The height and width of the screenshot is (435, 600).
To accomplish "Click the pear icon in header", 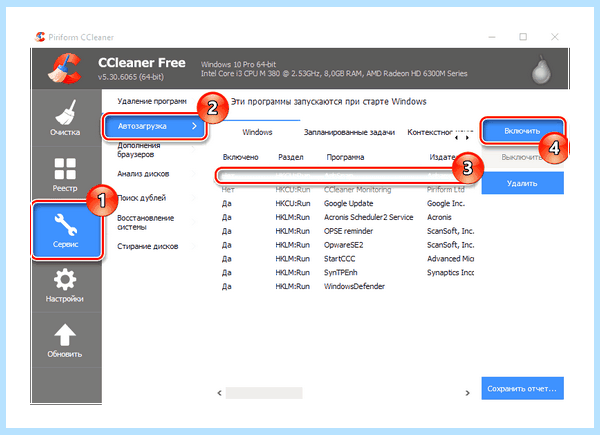I will pos(541,70).
